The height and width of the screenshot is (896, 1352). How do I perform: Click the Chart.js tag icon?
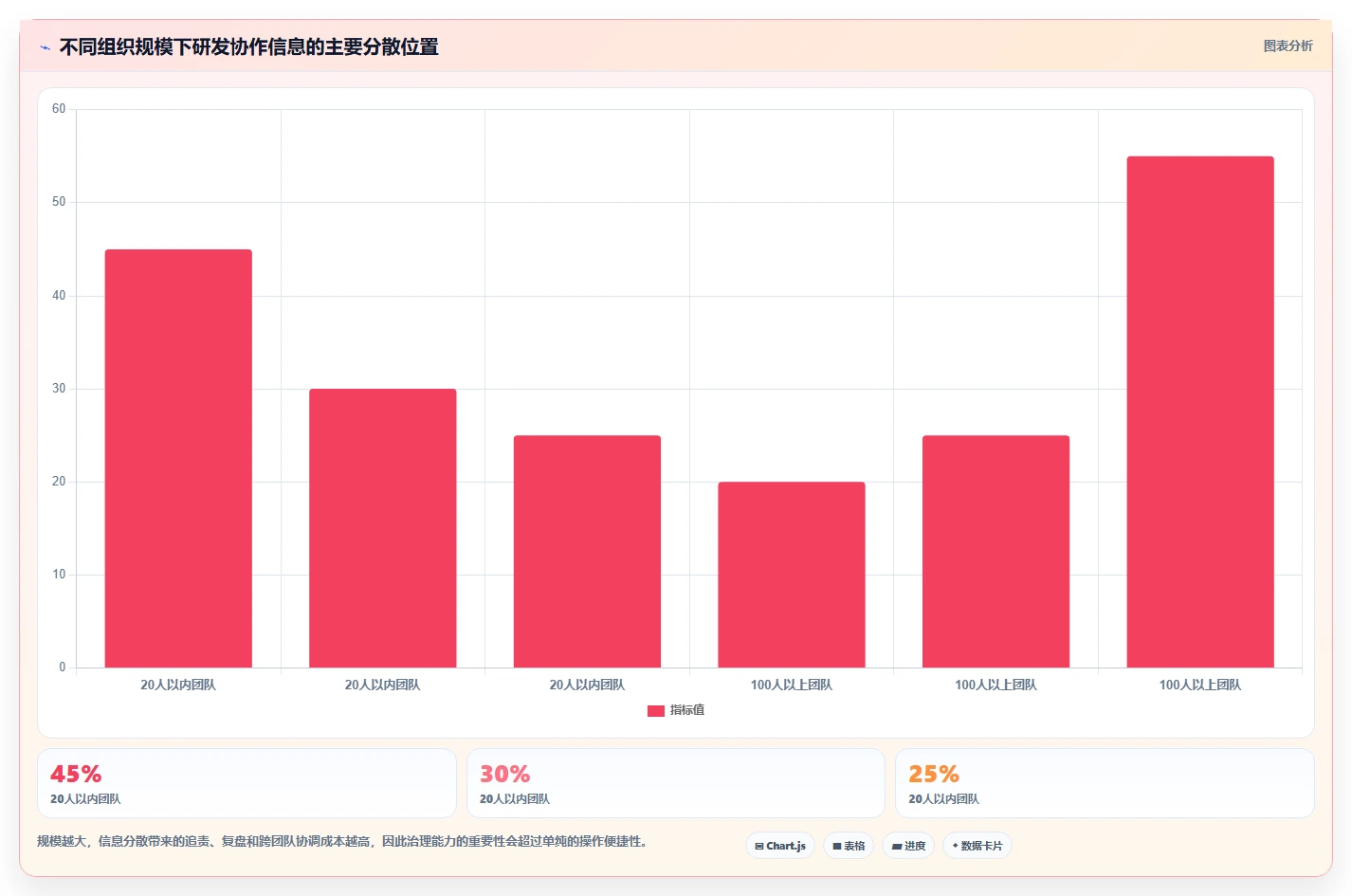tap(759, 846)
